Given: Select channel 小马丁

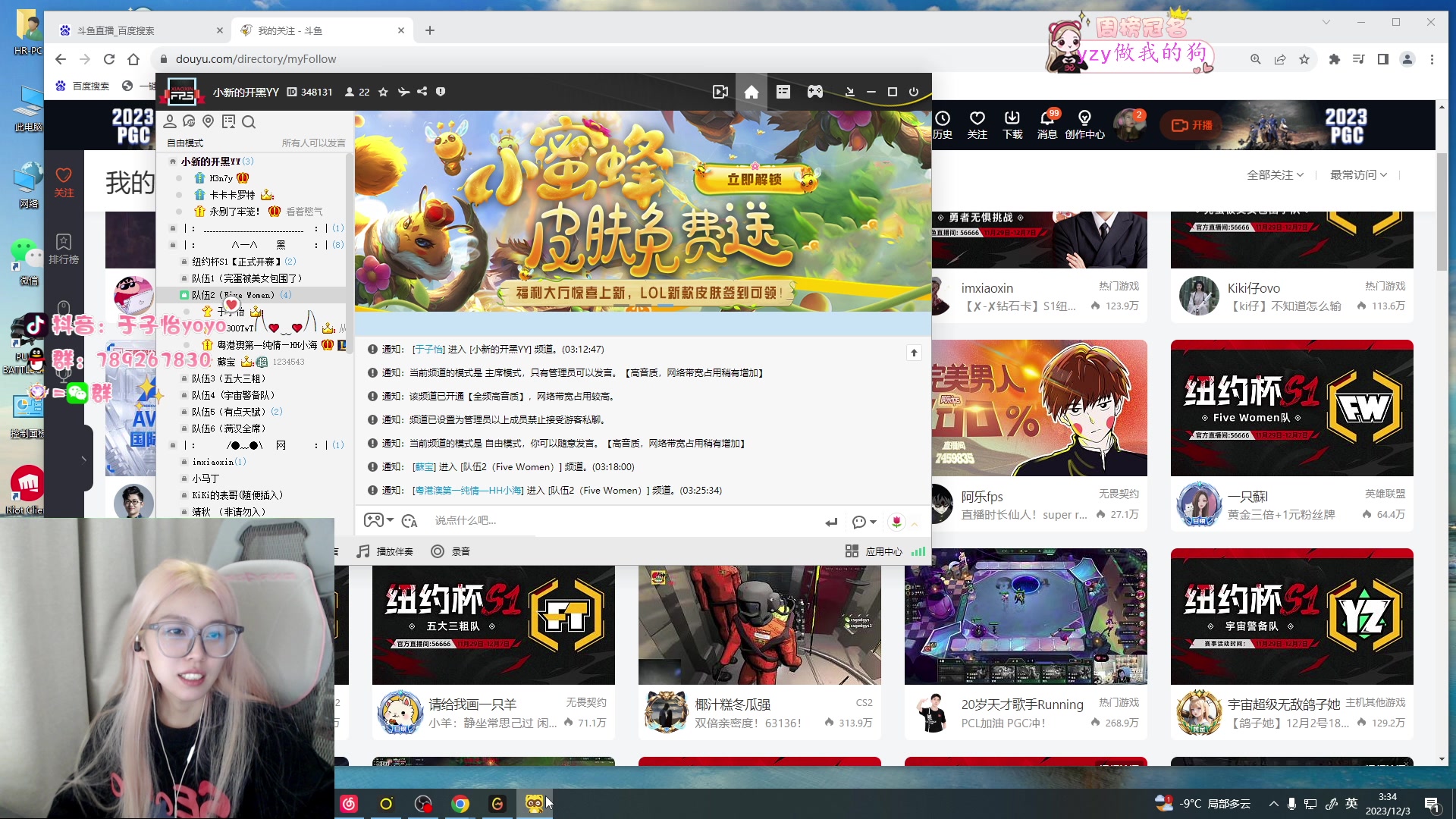Looking at the screenshot, I should [206, 479].
